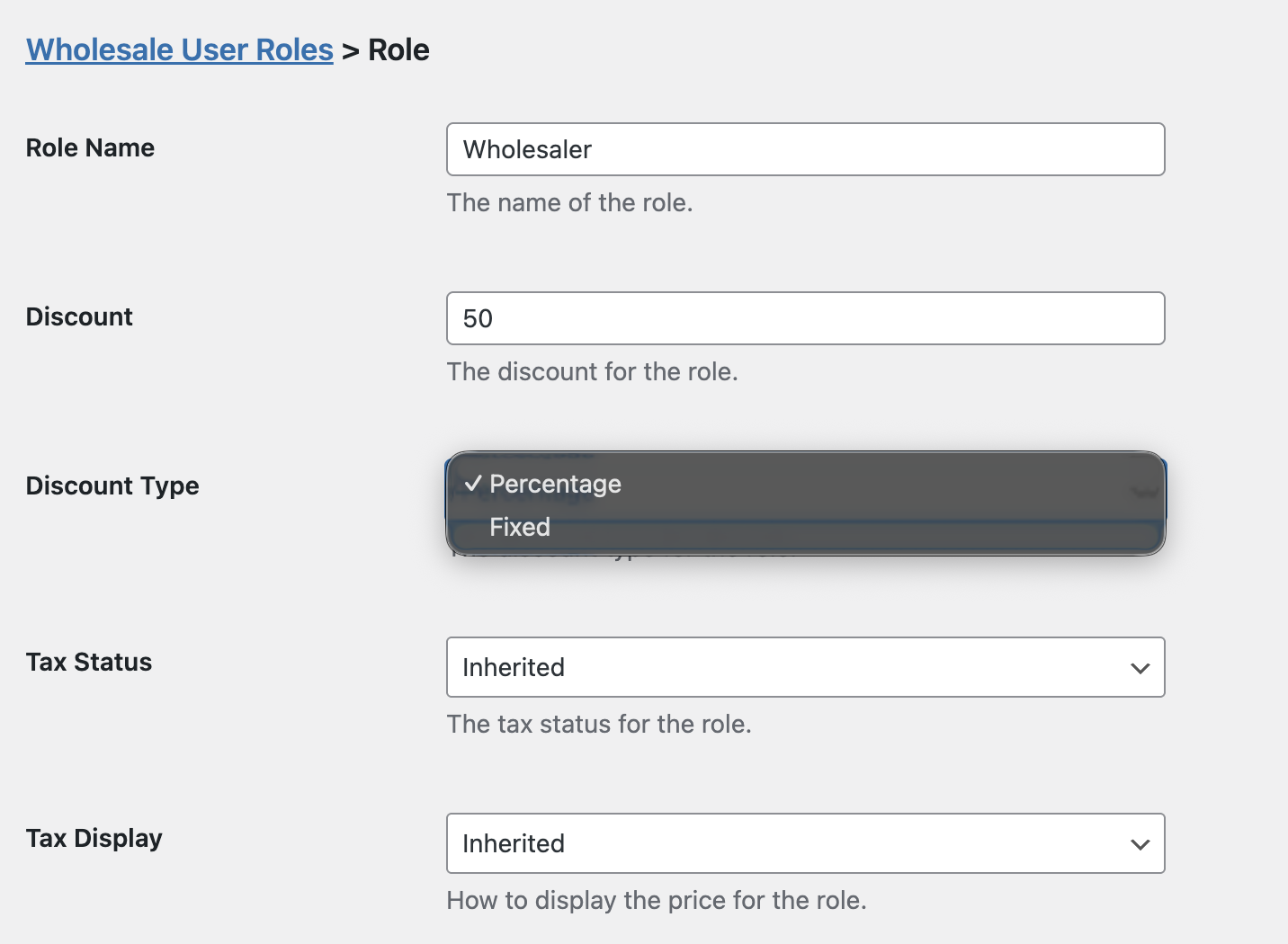This screenshot has width=1288, height=944.
Task: Open the Tax Status dropdown
Action: (x=805, y=667)
